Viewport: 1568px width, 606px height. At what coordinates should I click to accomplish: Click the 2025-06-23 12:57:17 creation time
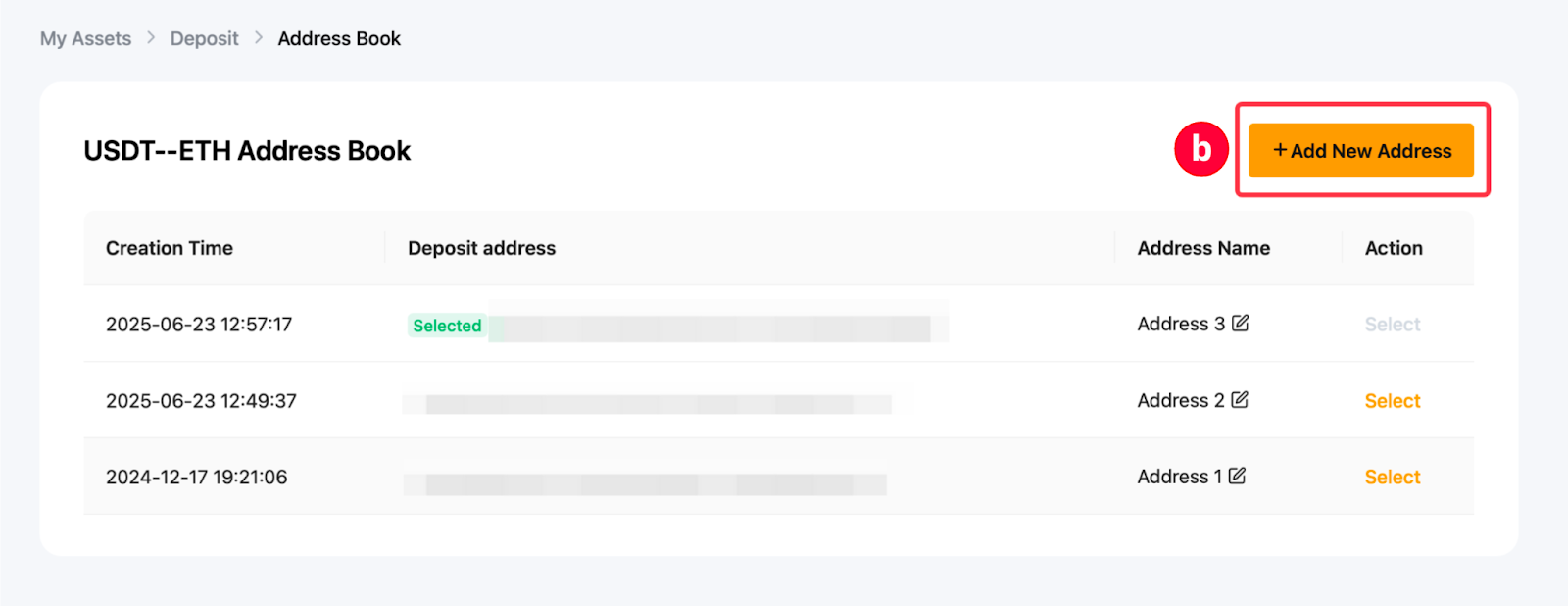199,325
